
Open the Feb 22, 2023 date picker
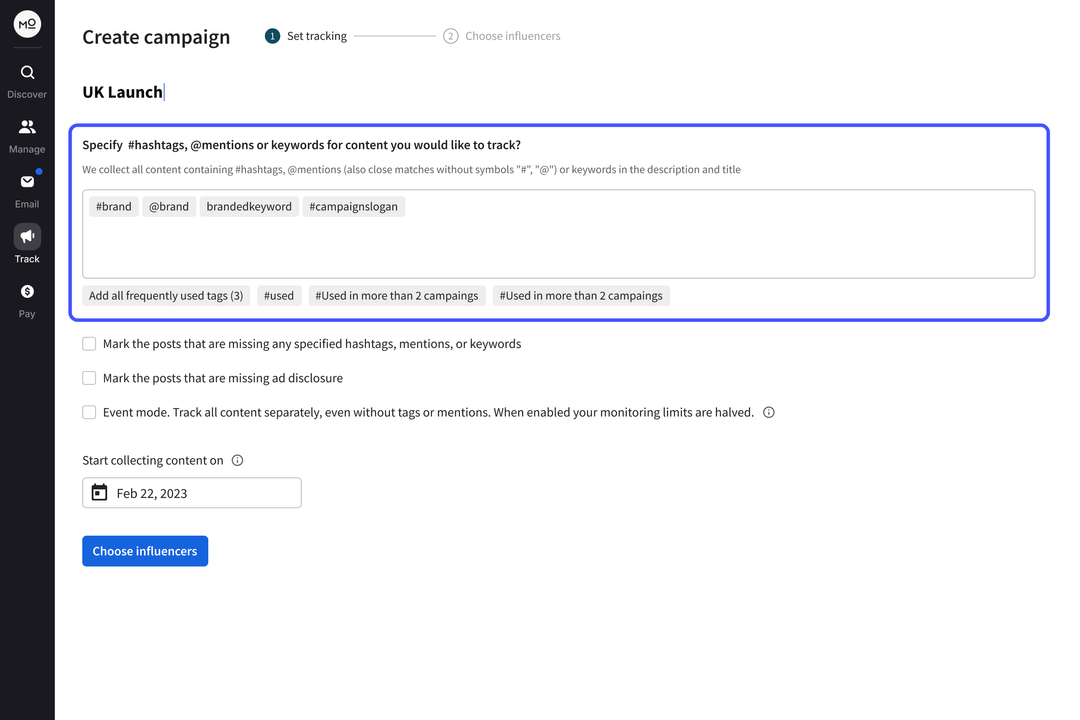pyautogui.click(x=191, y=492)
